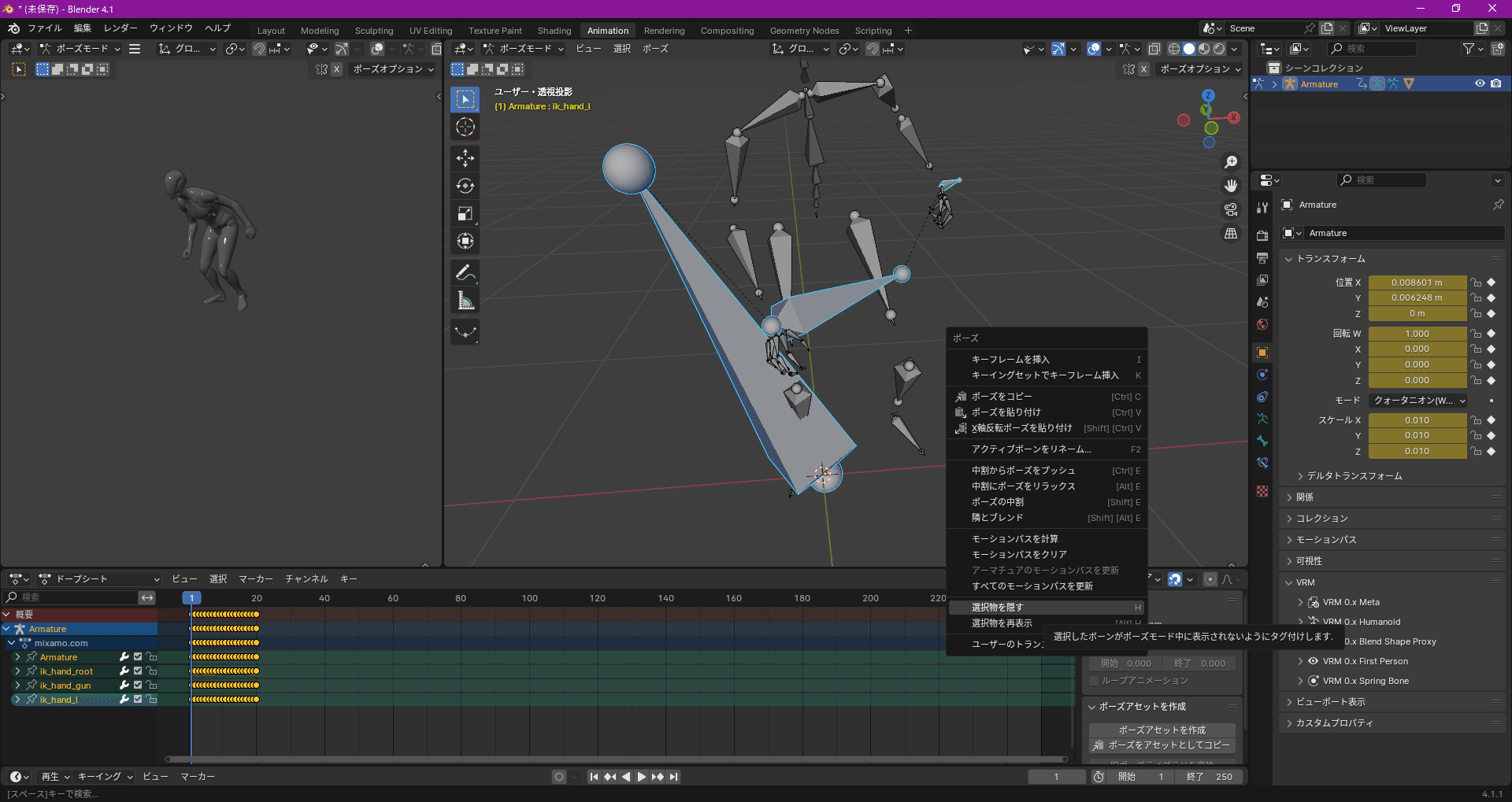Select the Select Box tool in viewport toolbar
1512x802 pixels.
coord(465,100)
